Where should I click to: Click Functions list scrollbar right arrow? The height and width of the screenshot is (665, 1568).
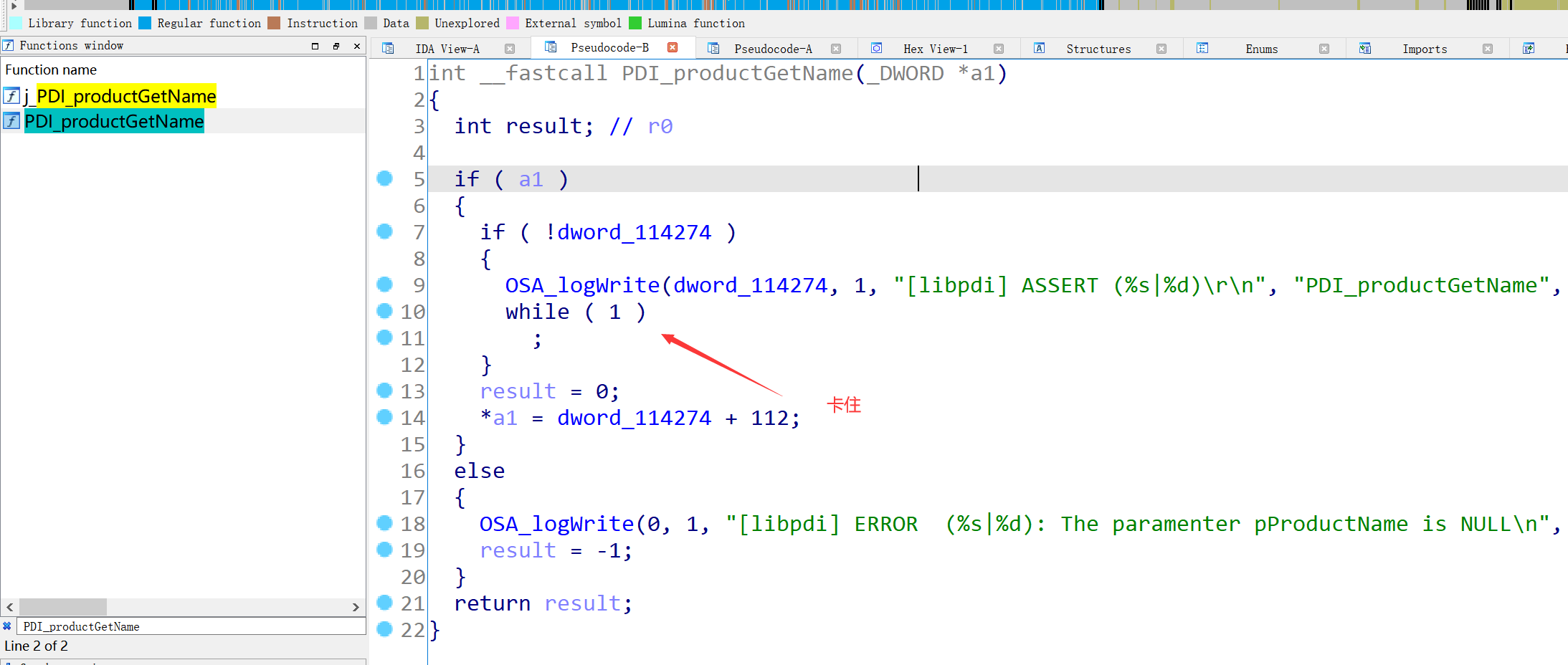pos(356,607)
